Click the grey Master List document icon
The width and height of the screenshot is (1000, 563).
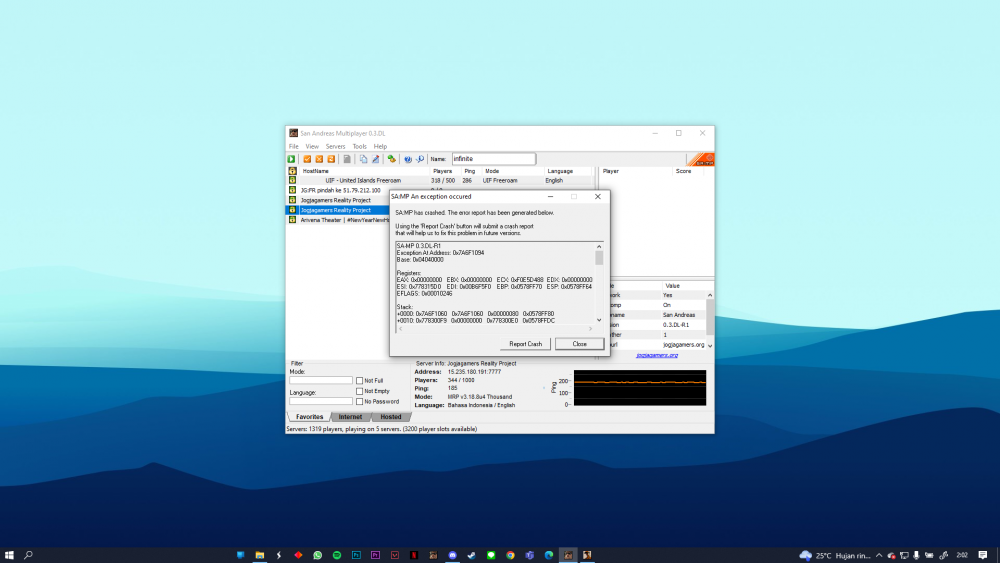pyautogui.click(x=347, y=159)
